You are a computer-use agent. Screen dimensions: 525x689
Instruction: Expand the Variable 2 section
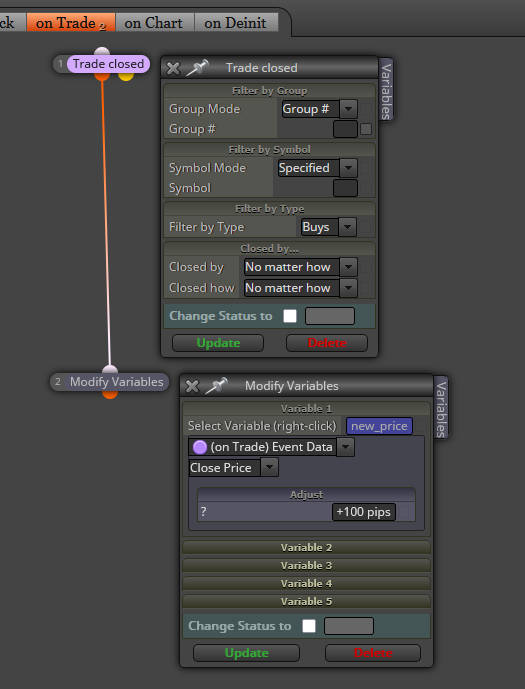coord(306,548)
